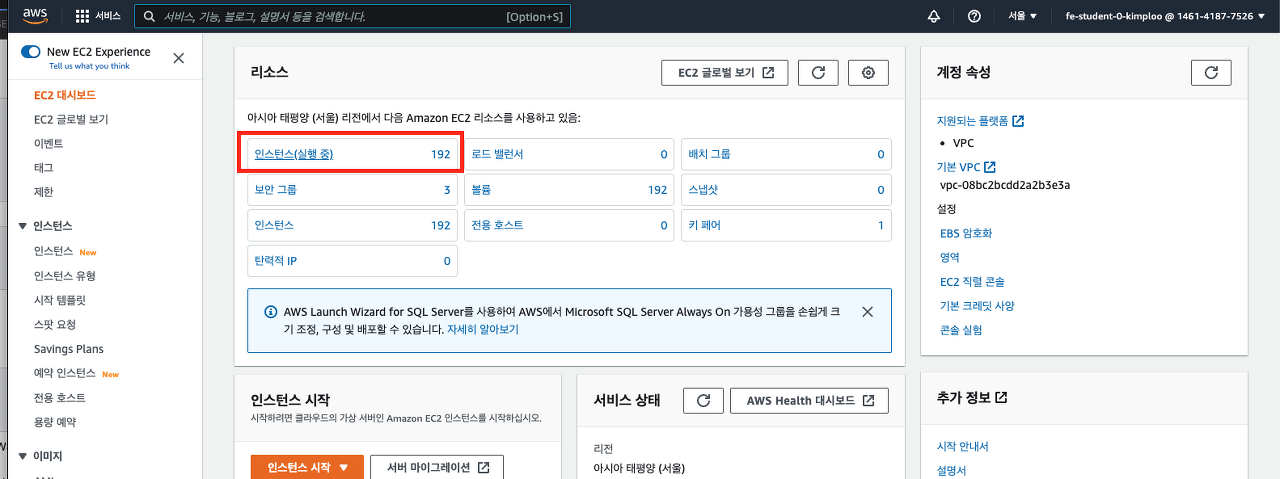The width and height of the screenshot is (1280, 479).
Task: Open 리소스 panel settings gear
Action: [x=868, y=72]
